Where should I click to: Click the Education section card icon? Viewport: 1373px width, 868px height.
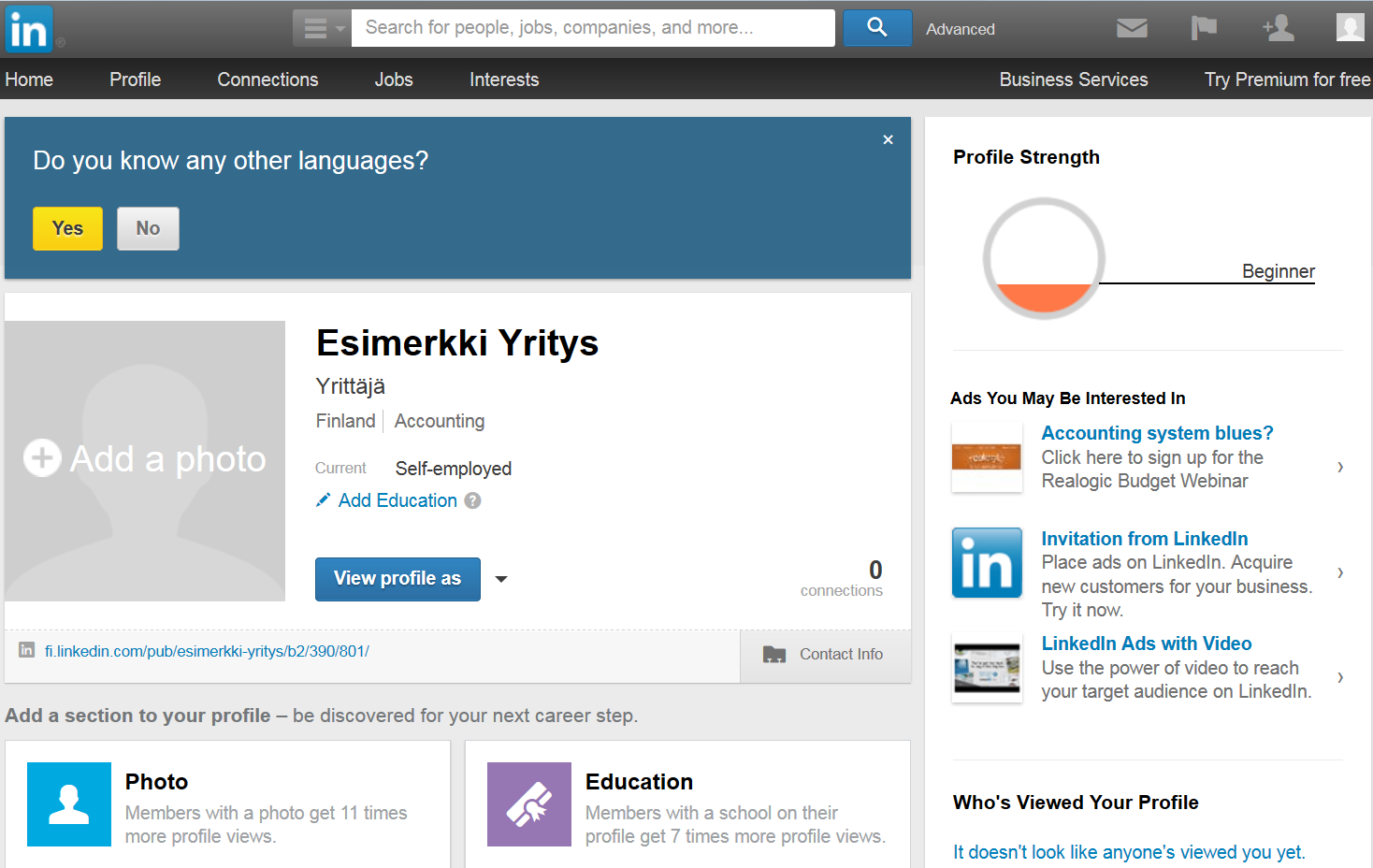(529, 804)
